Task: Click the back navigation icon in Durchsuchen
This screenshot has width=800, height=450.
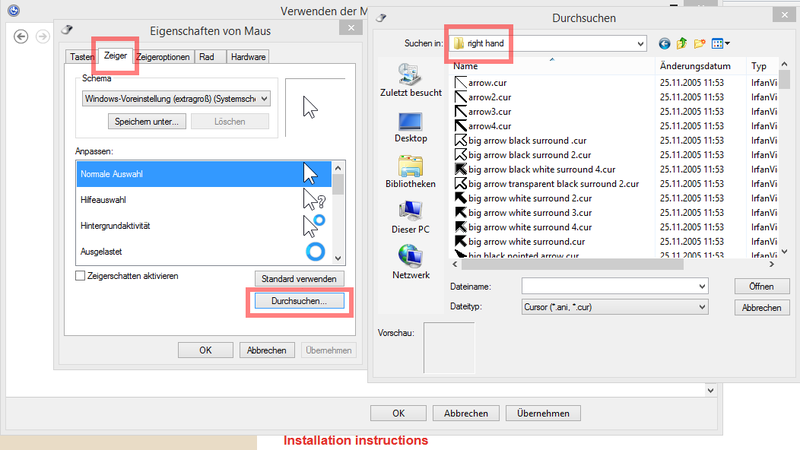Action: pos(665,44)
